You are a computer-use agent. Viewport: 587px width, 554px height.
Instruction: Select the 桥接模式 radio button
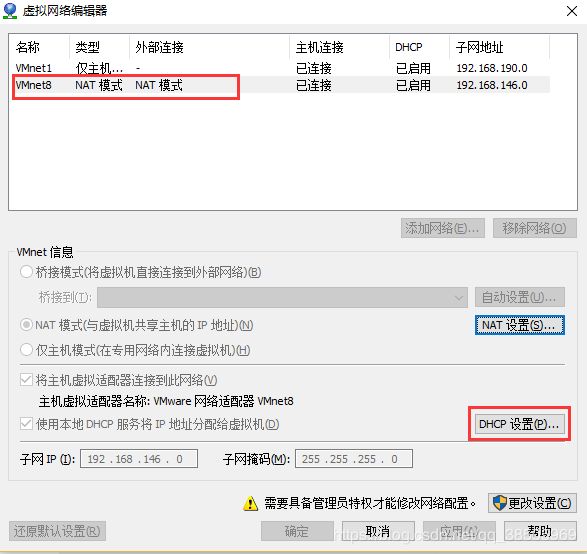click(26, 272)
